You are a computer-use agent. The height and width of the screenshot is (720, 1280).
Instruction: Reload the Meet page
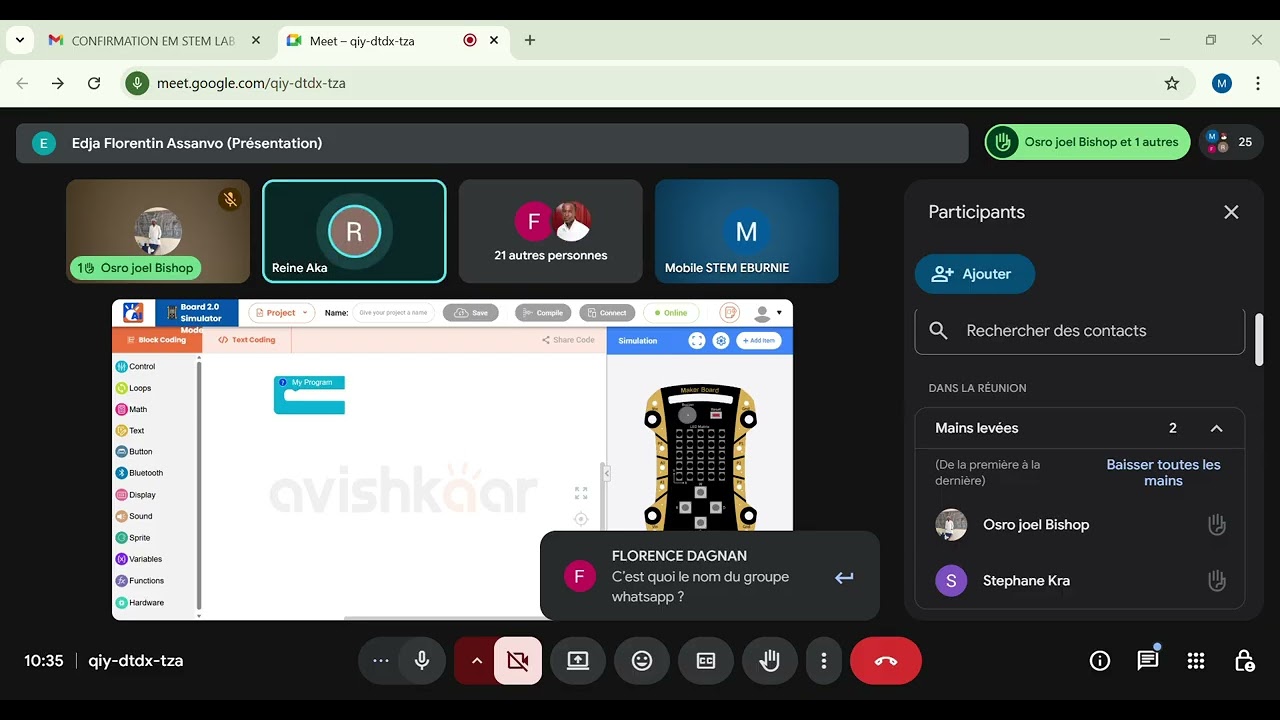94,84
